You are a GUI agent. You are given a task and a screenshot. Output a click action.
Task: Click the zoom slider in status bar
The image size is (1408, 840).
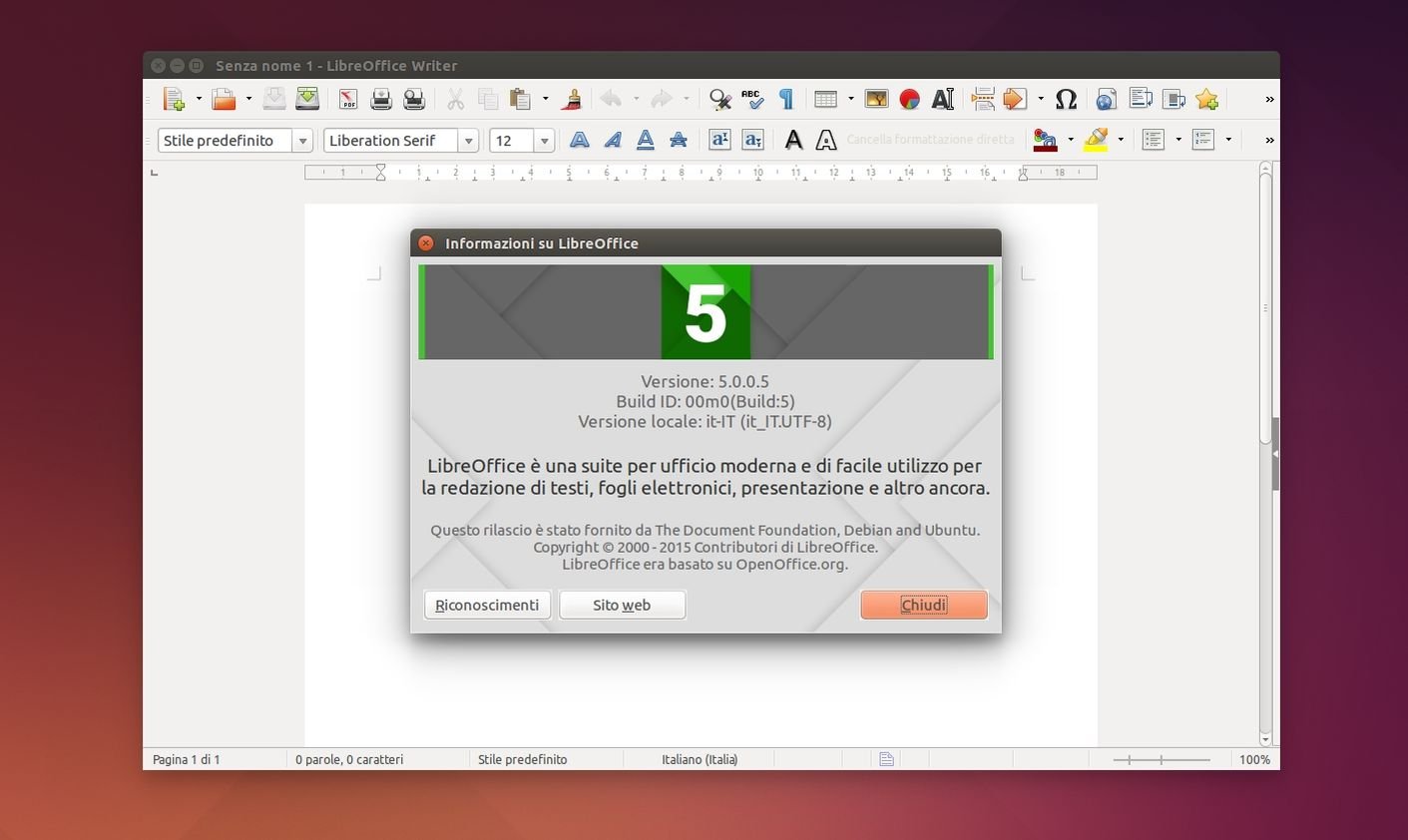point(1162,760)
